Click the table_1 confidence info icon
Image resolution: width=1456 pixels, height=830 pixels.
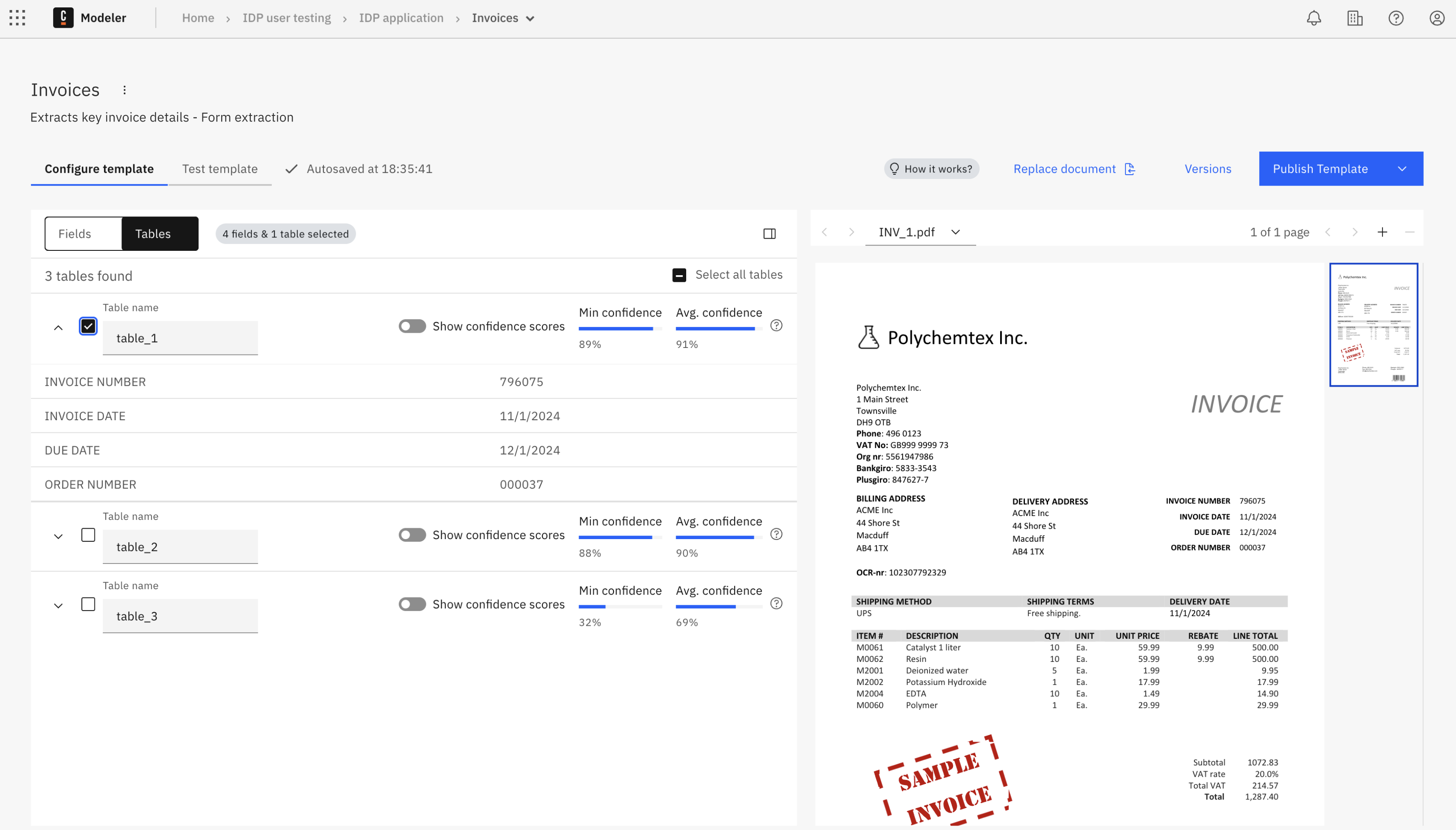(x=776, y=325)
